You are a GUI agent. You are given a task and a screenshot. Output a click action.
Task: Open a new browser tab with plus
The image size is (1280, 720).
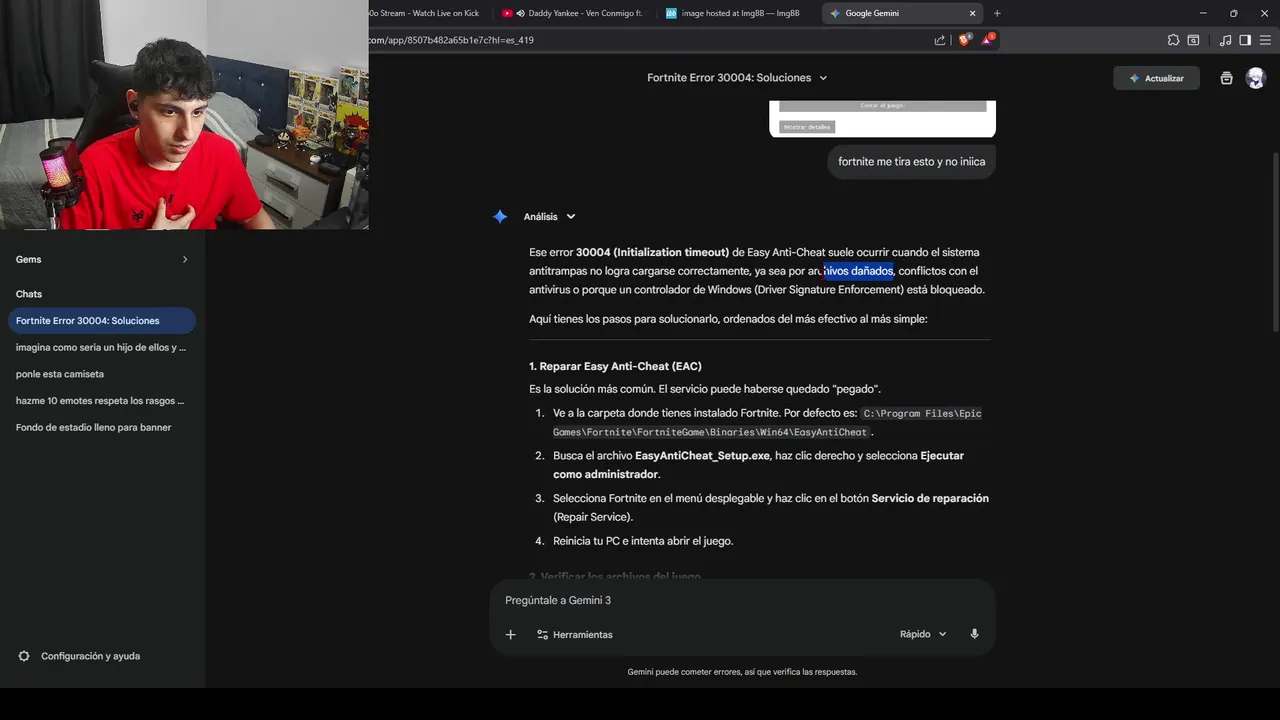click(x=996, y=13)
